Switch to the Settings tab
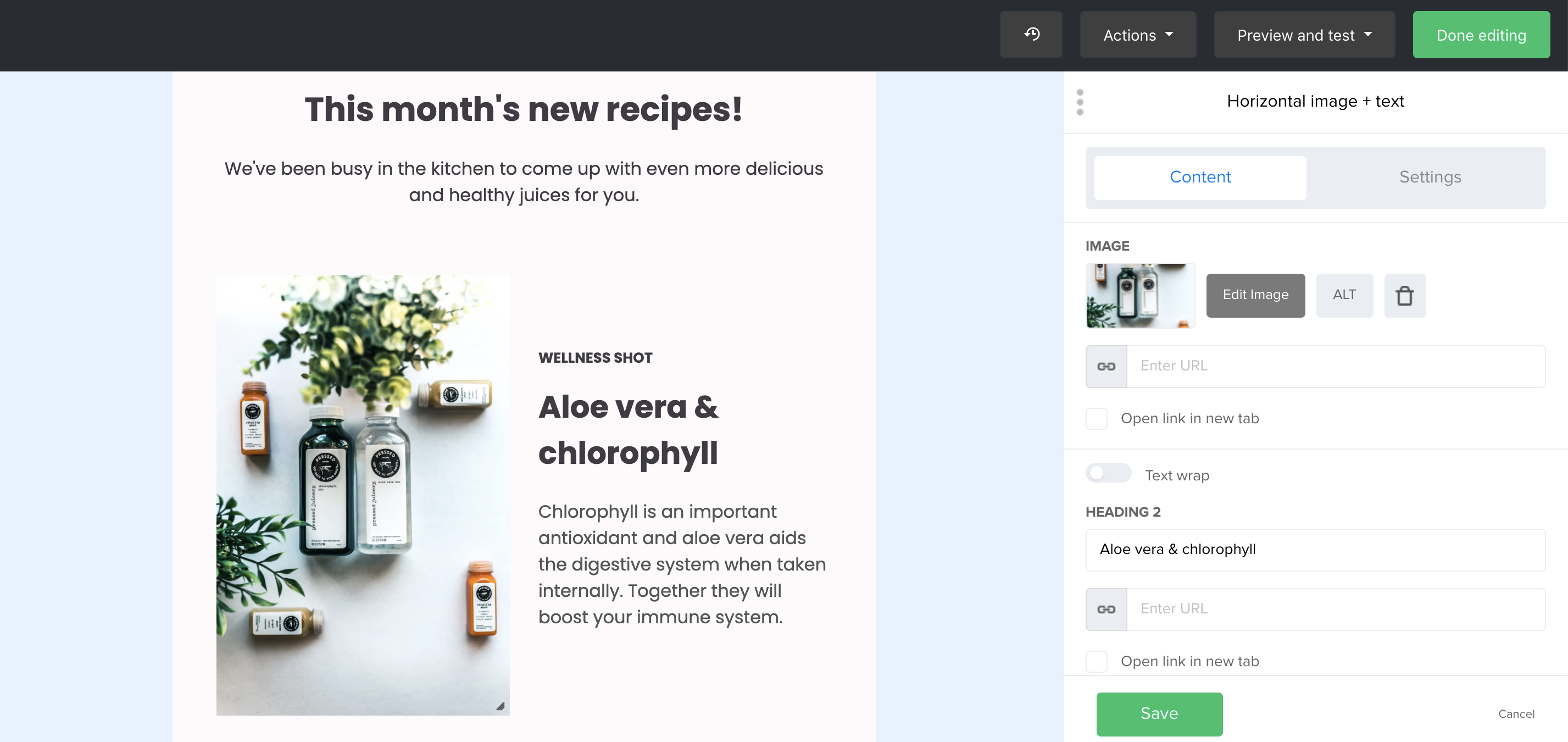The height and width of the screenshot is (742, 1568). pos(1430,177)
